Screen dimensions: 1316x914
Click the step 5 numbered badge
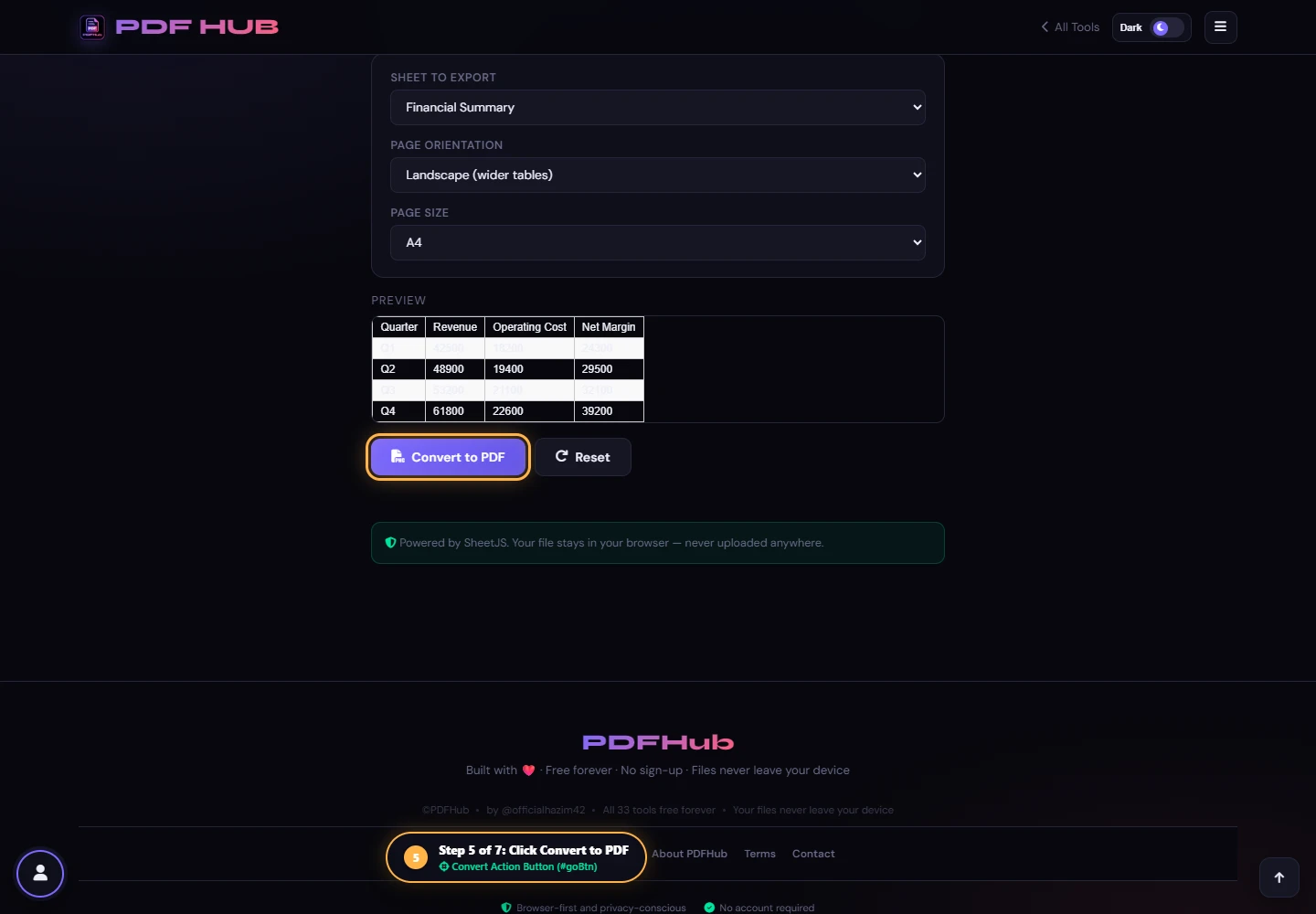(416, 857)
